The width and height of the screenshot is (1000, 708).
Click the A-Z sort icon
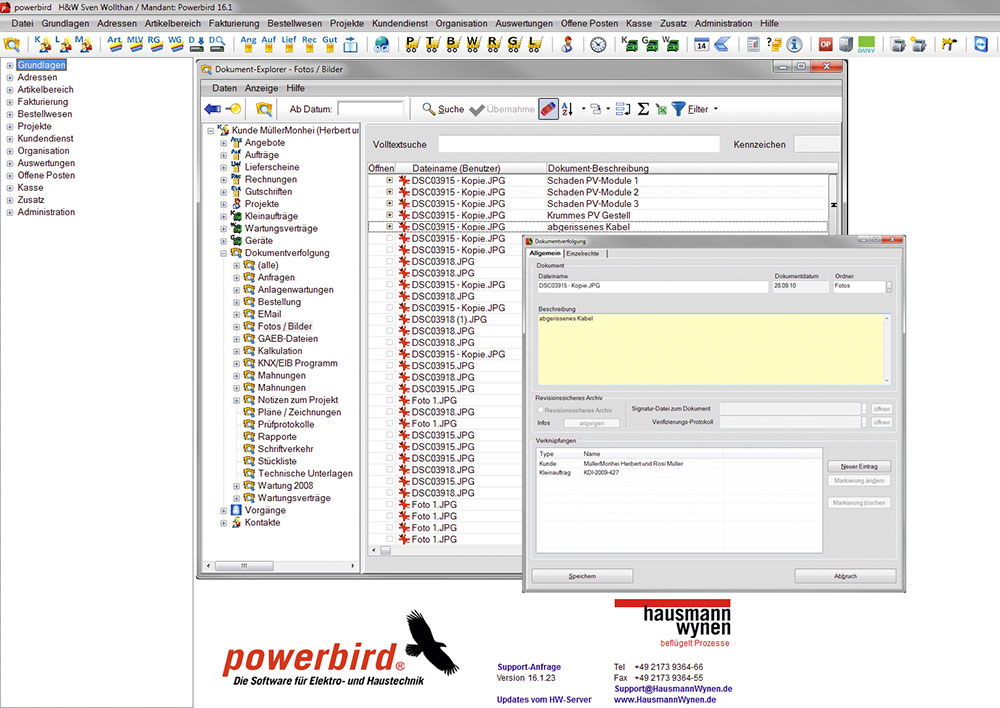click(567, 109)
